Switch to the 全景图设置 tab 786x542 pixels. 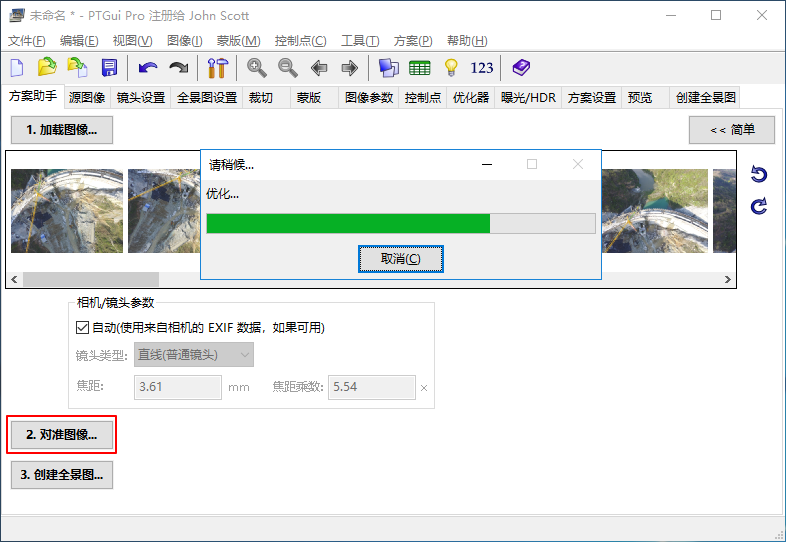[x=207, y=98]
